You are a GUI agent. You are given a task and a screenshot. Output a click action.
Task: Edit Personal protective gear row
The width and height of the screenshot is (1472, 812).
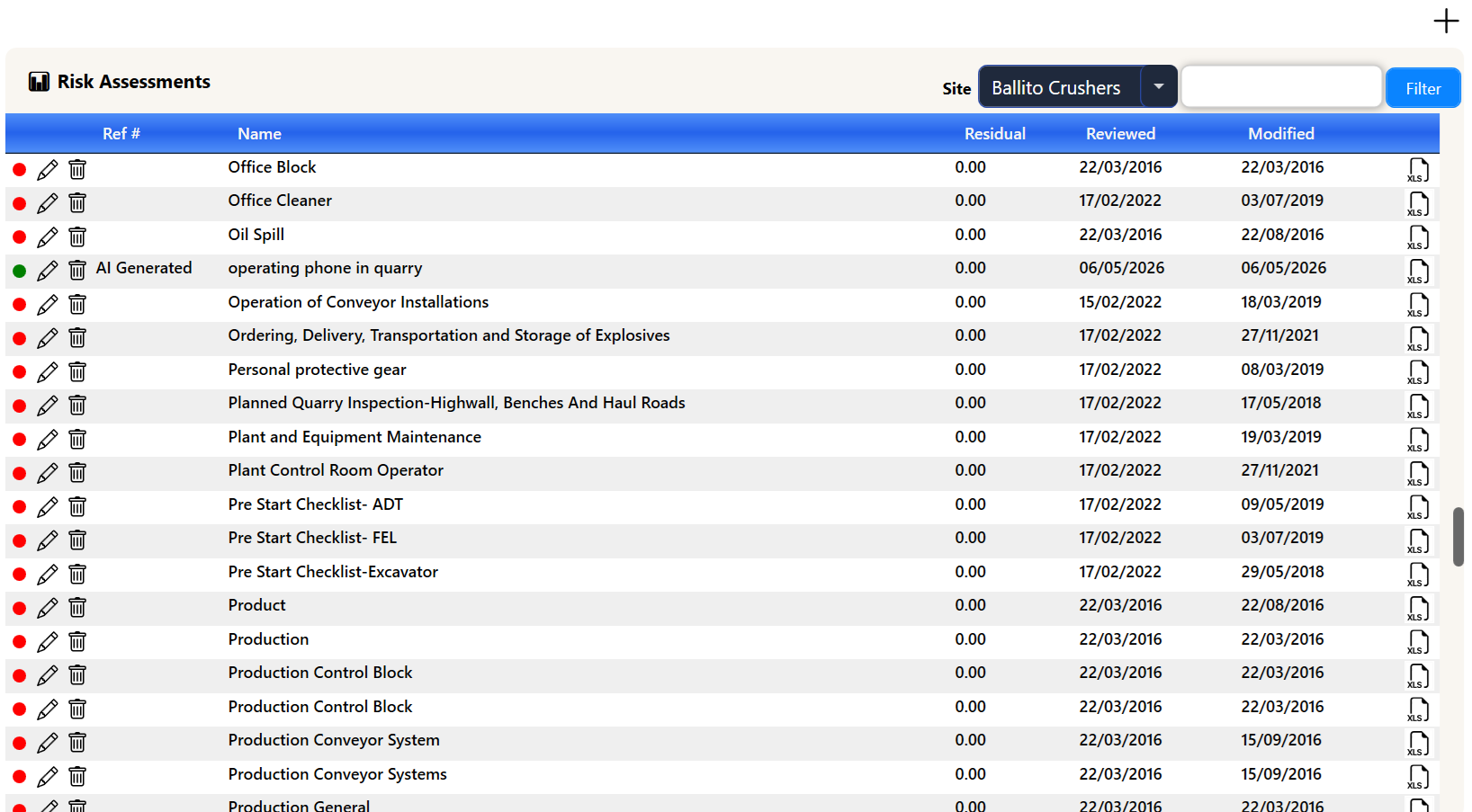(x=48, y=371)
